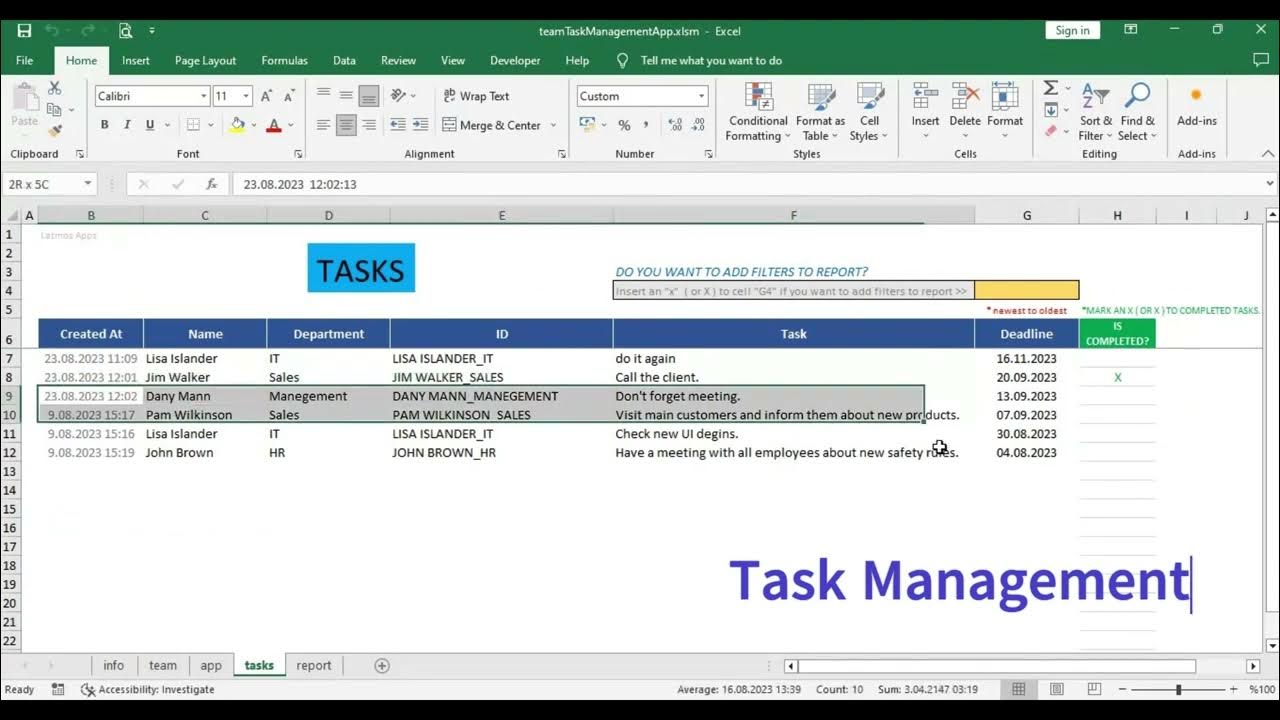
Task: Click the new sheet plus button
Action: coord(381,665)
